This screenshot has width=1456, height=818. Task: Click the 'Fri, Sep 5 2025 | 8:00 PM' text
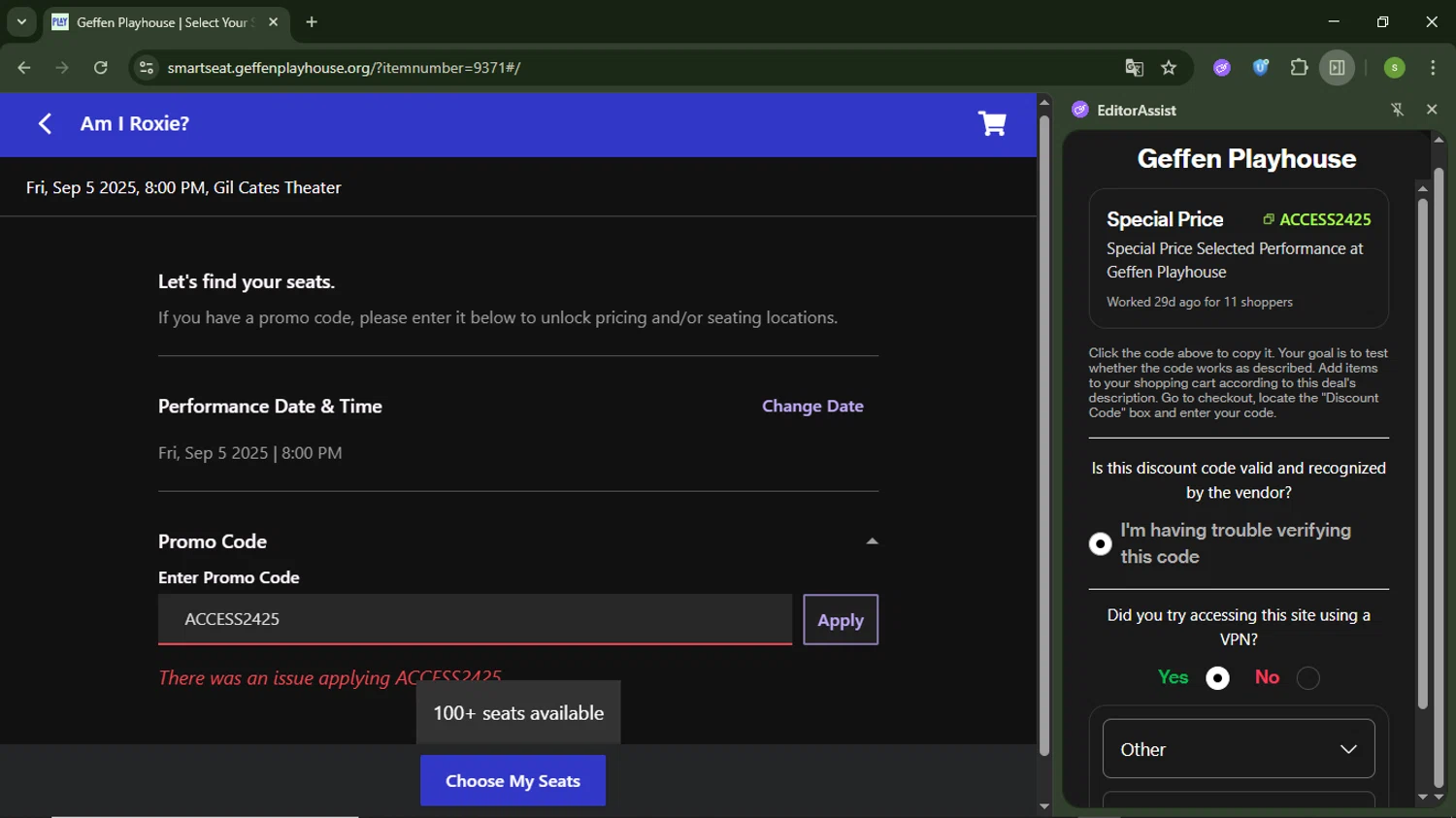tap(250, 453)
